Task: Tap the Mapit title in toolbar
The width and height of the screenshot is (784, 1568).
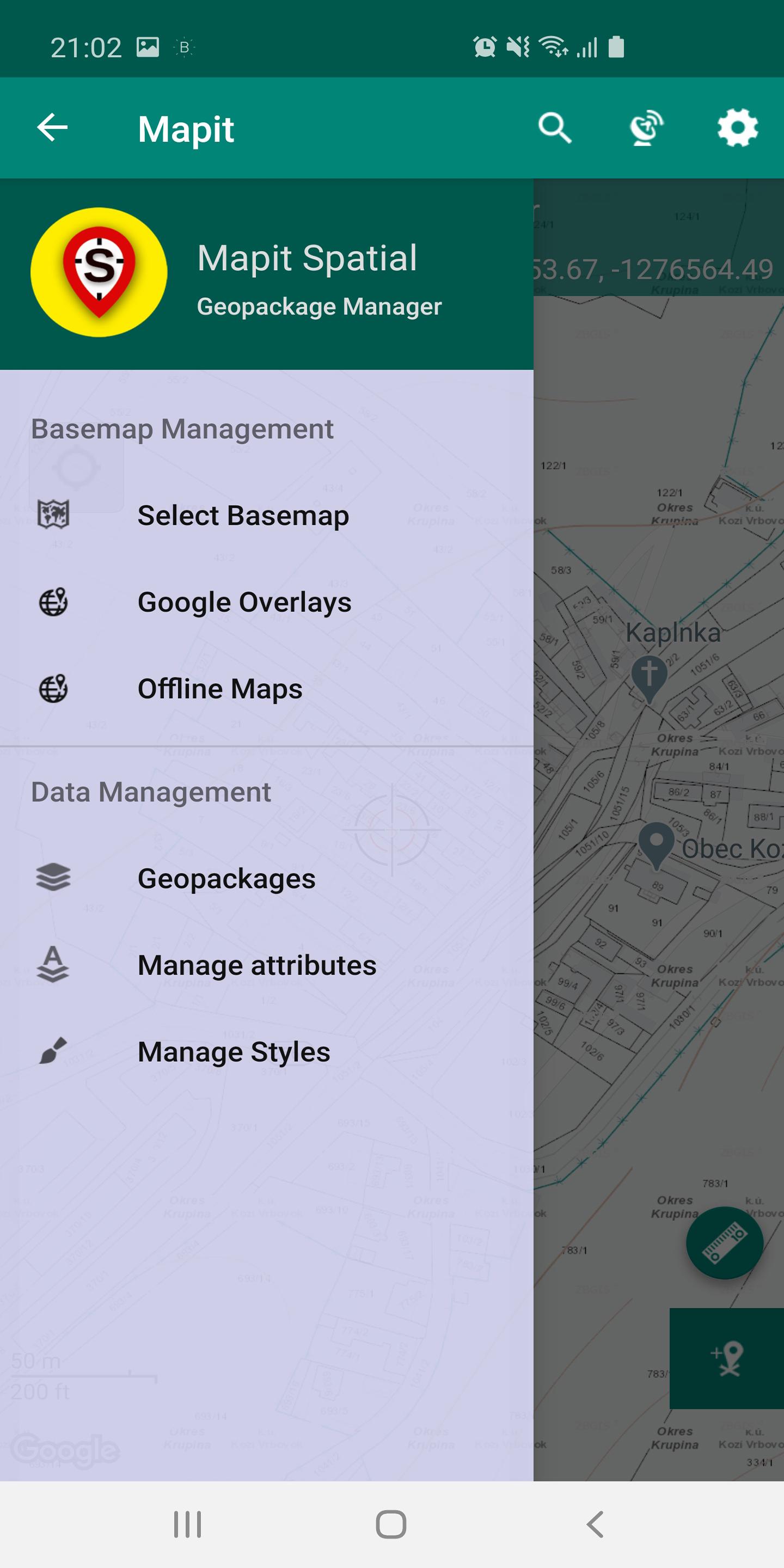Action: (186, 129)
